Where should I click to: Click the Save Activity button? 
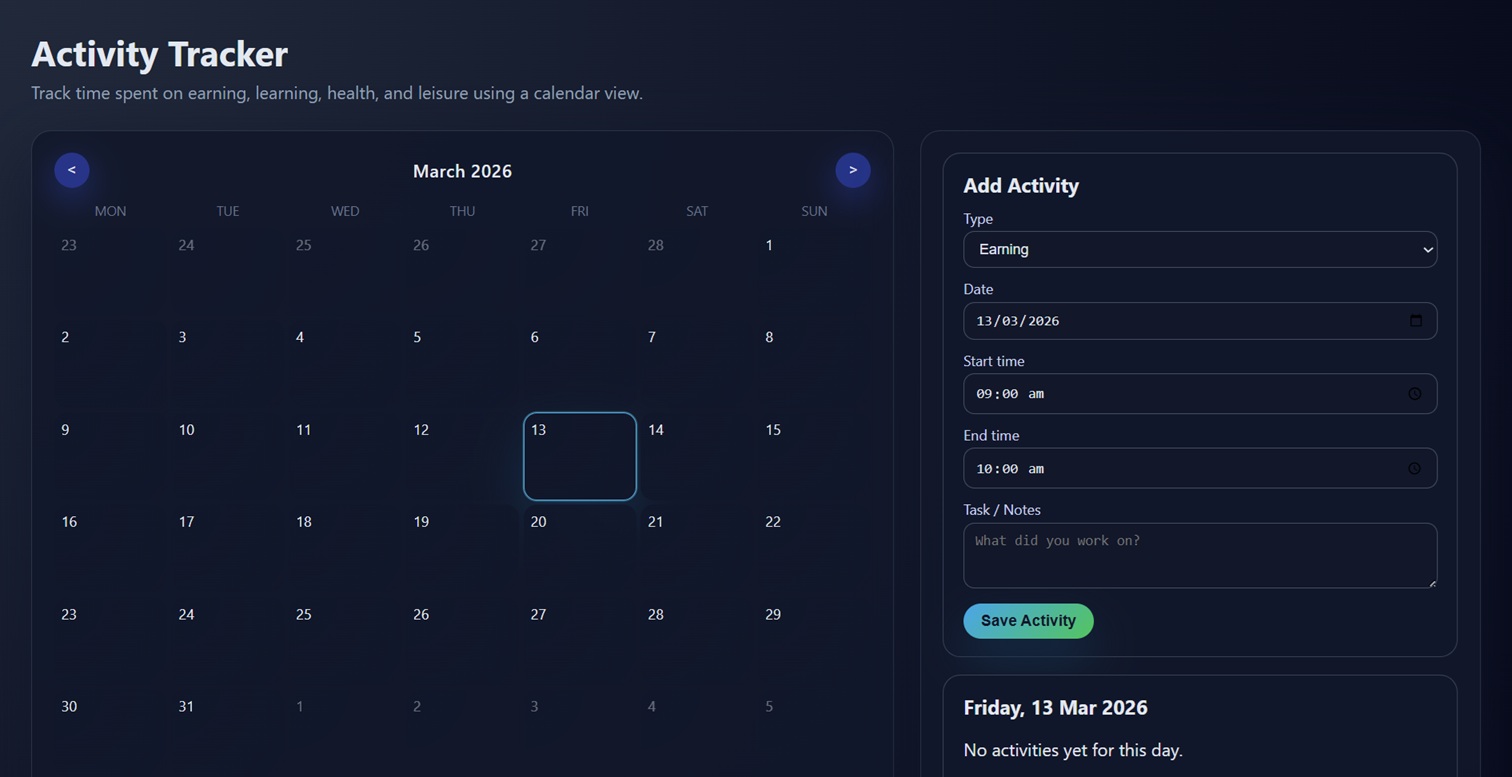[1028, 621]
